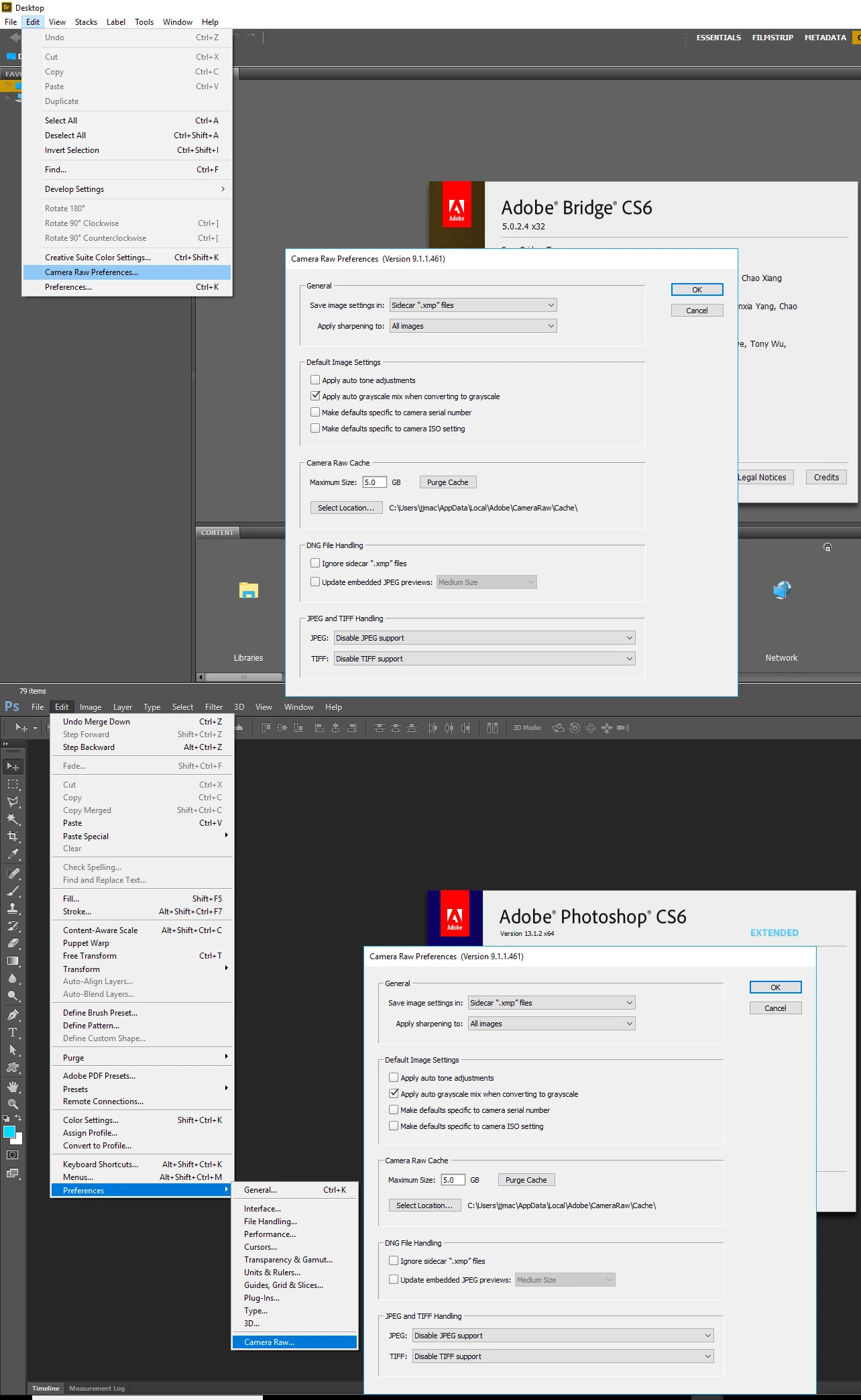Check camera serial number defaults in Bridge dialog
The image size is (861, 1400).
pos(315,413)
